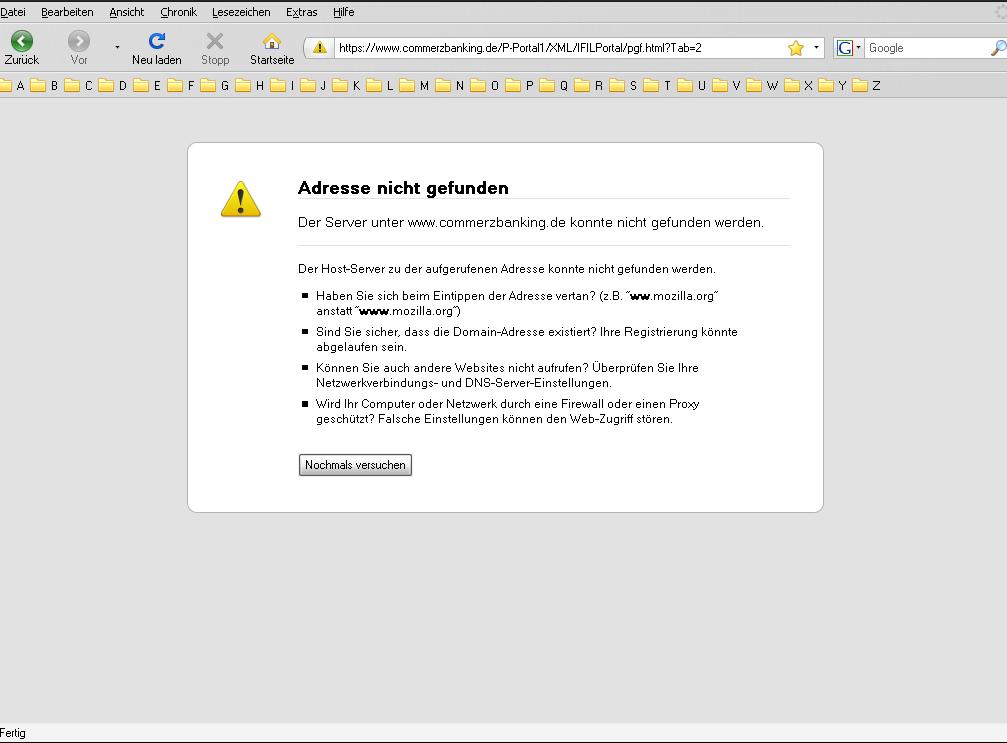This screenshot has height=743, width=1007.
Task: Open bookmark folder C
Action: coord(78,85)
